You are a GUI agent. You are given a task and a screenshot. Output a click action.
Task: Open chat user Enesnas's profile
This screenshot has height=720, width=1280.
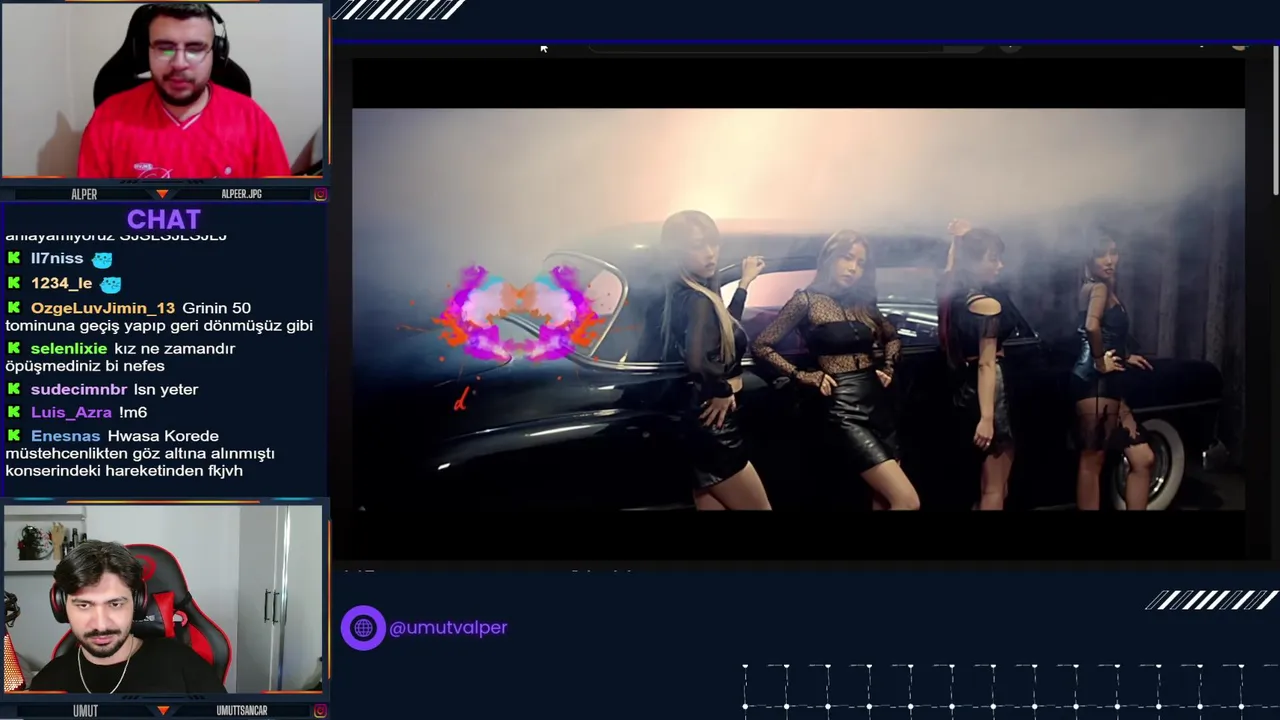coord(66,436)
